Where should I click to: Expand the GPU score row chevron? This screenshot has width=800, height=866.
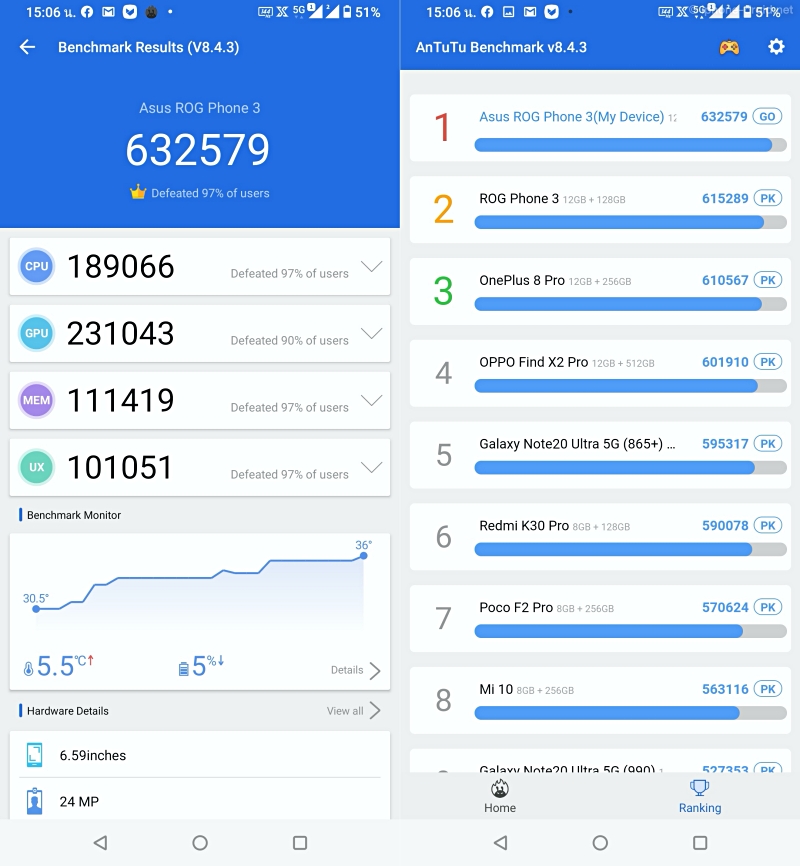pos(371,333)
